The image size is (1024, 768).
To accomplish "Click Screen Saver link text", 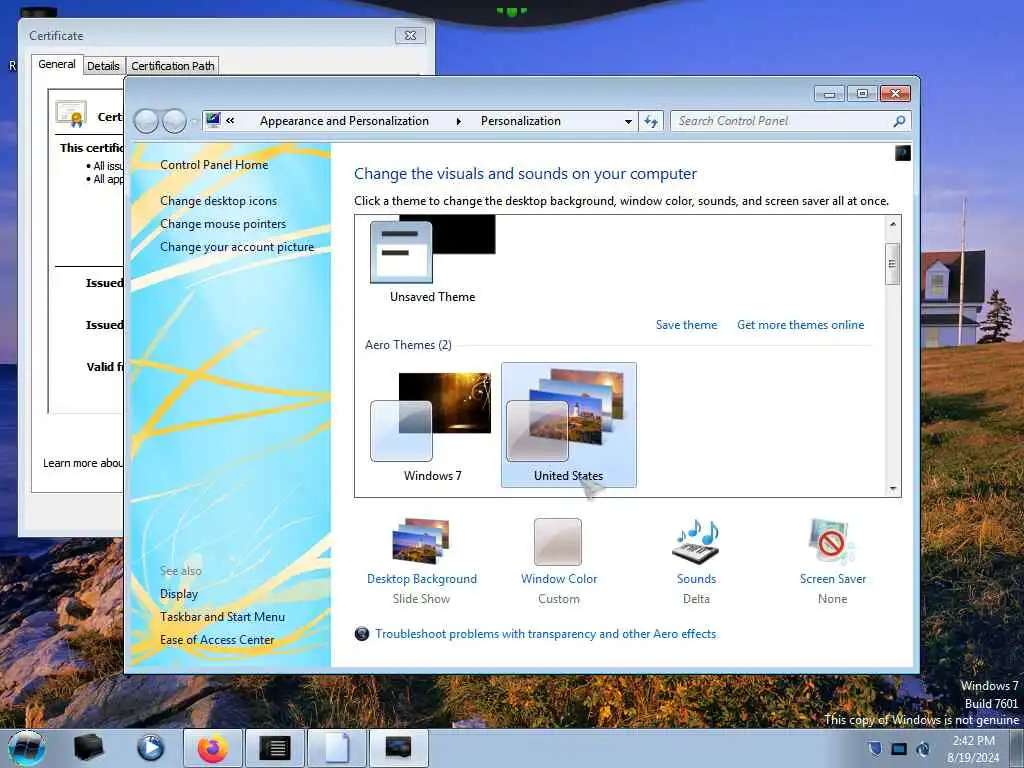I will click(x=833, y=579).
